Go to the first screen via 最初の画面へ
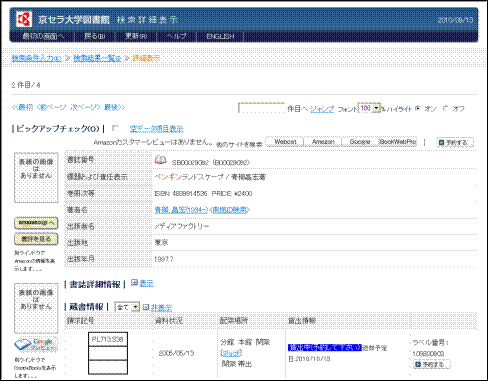488x381 pixels. point(43,36)
